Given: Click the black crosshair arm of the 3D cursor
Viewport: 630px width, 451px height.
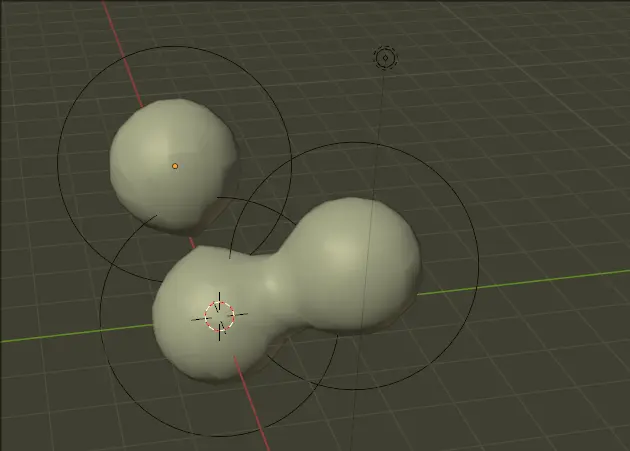Looking at the screenshot, I should click(198, 317).
